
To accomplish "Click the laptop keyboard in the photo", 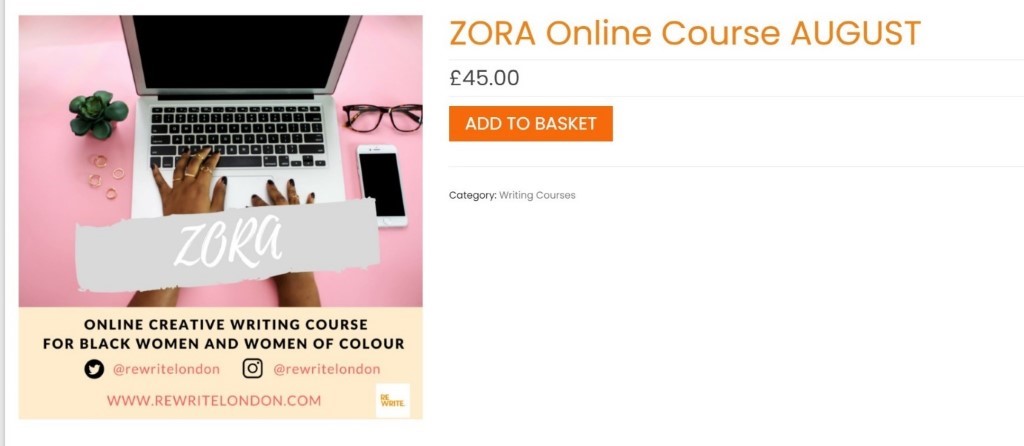I will pyautogui.click(x=237, y=137).
